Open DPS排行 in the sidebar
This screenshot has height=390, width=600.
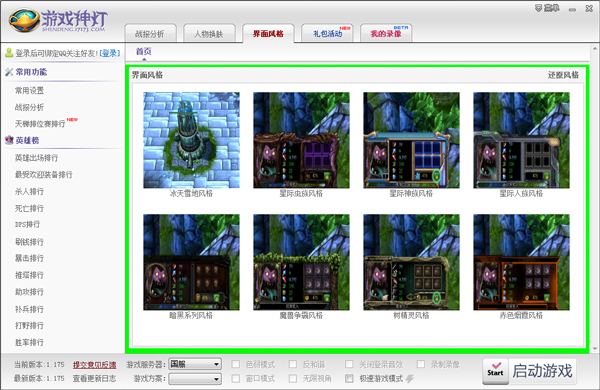click(28, 224)
